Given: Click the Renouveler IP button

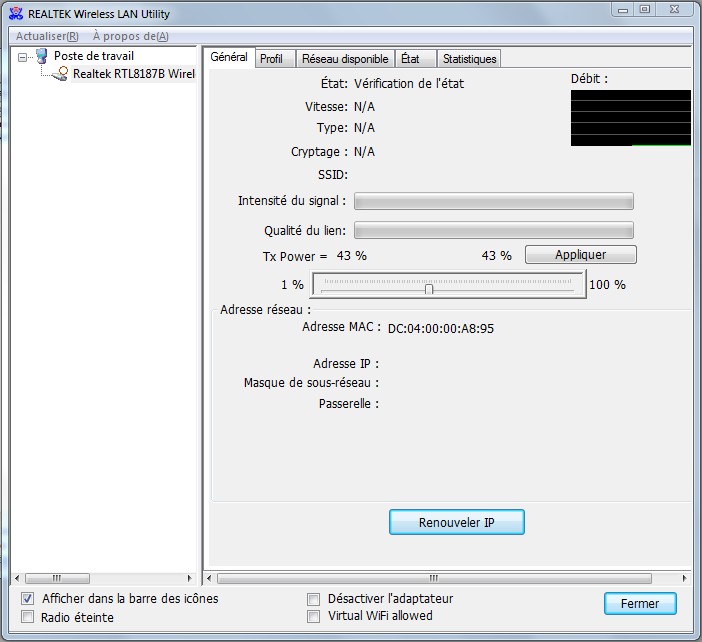Looking at the screenshot, I should (x=457, y=522).
